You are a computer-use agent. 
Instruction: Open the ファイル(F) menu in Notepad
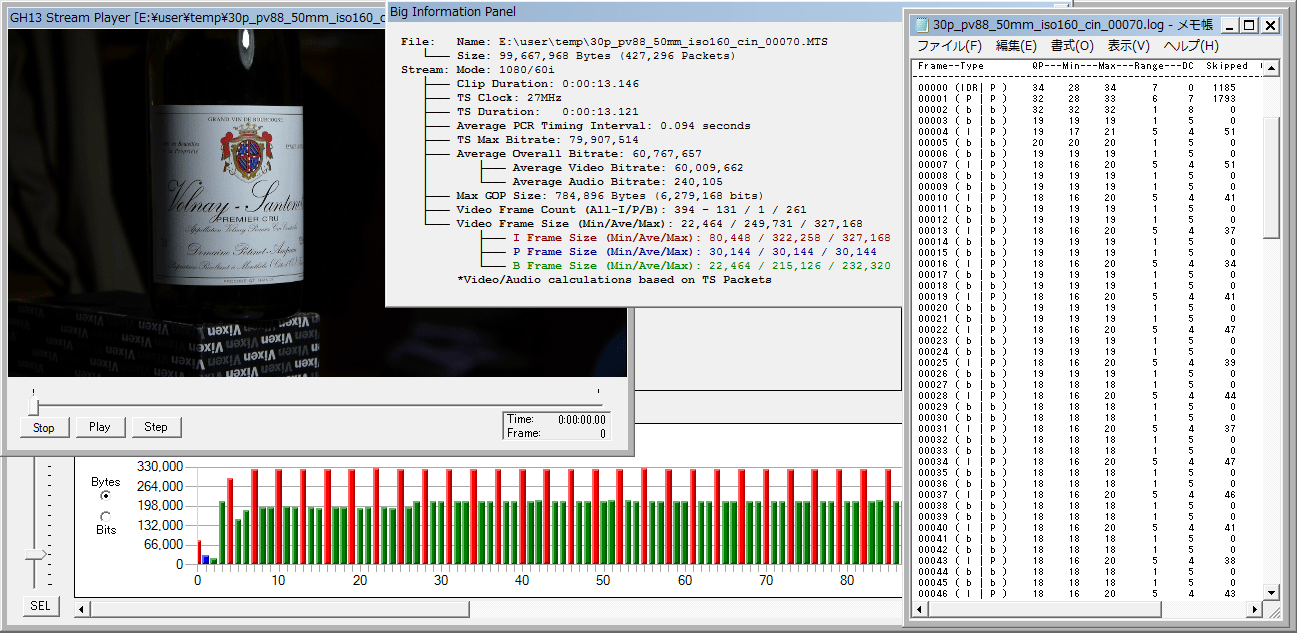[x=949, y=46]
